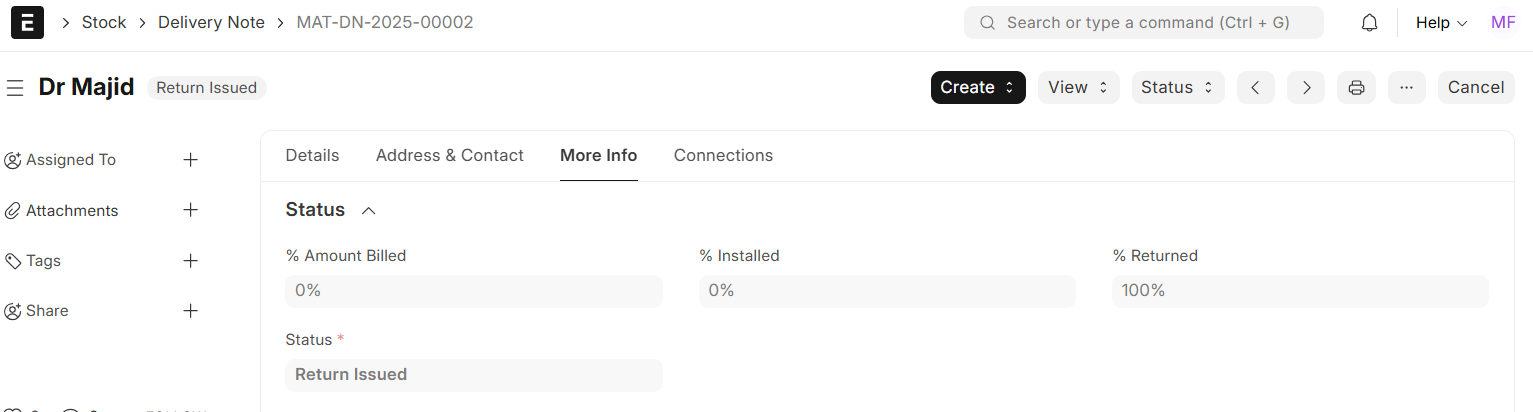Image resolution: width=1533 pixels, height=412 pixels.
Task: Expand the Status dropdown button
Action: pos(1177,88)
